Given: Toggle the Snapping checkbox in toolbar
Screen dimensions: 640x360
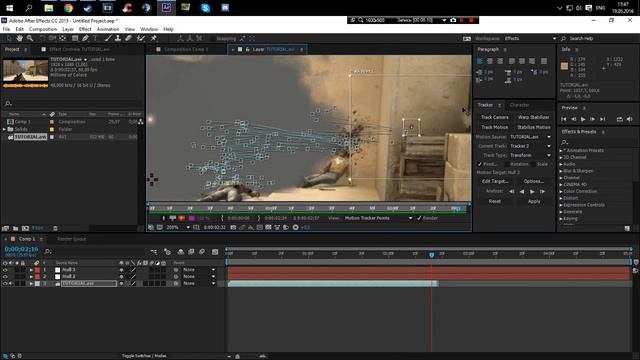Looking at the screenshot, I should [212, 38].
